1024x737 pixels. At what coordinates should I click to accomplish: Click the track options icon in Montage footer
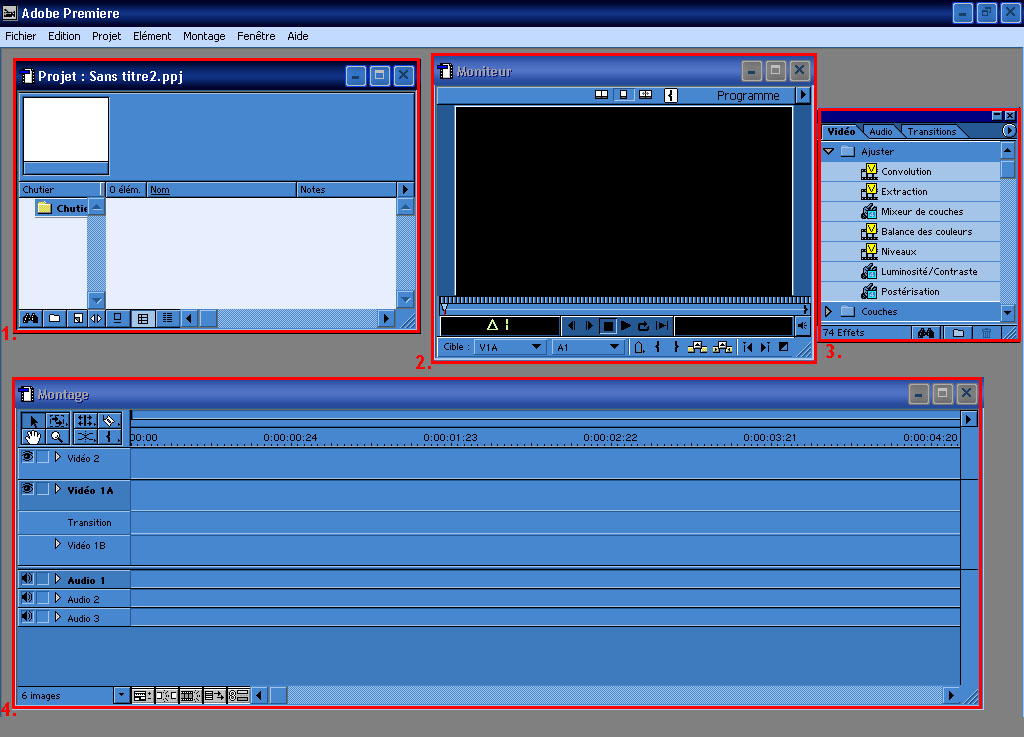pyautogui.click(x=142, y=696)
